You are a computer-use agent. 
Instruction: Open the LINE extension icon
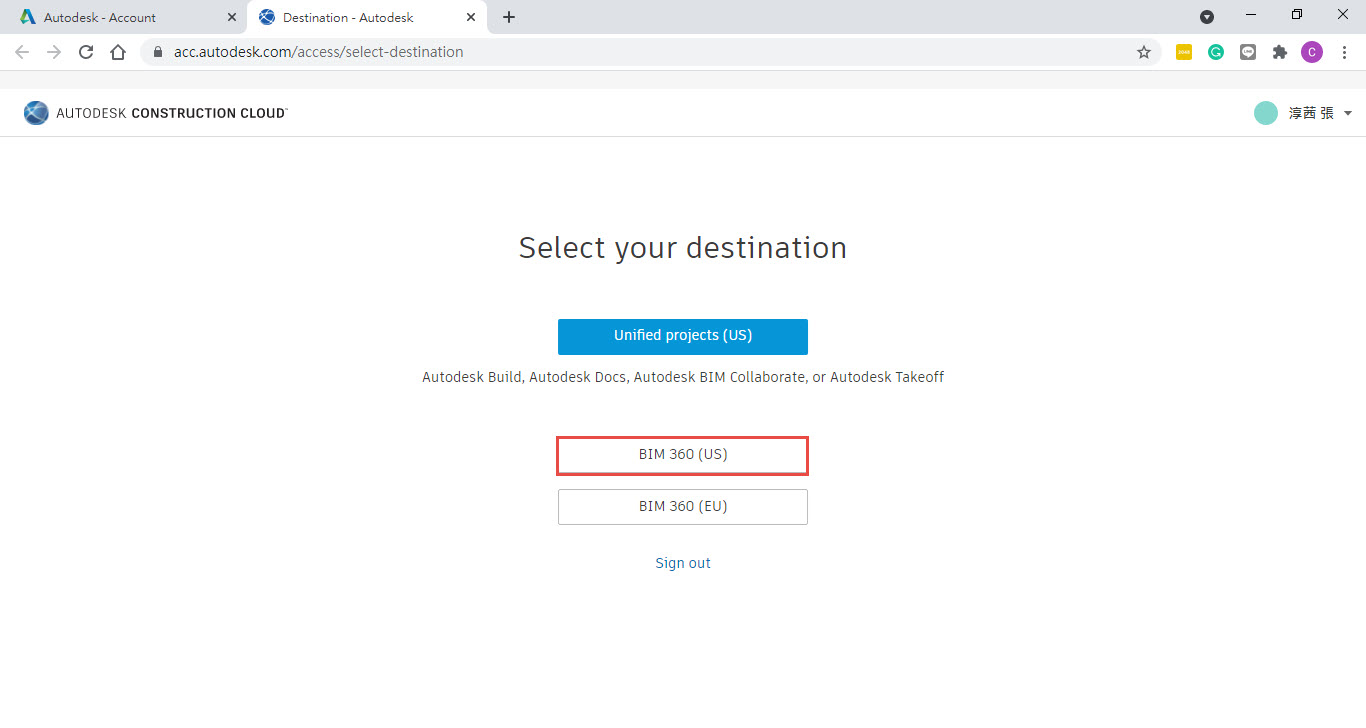(x=1248, y=52)
